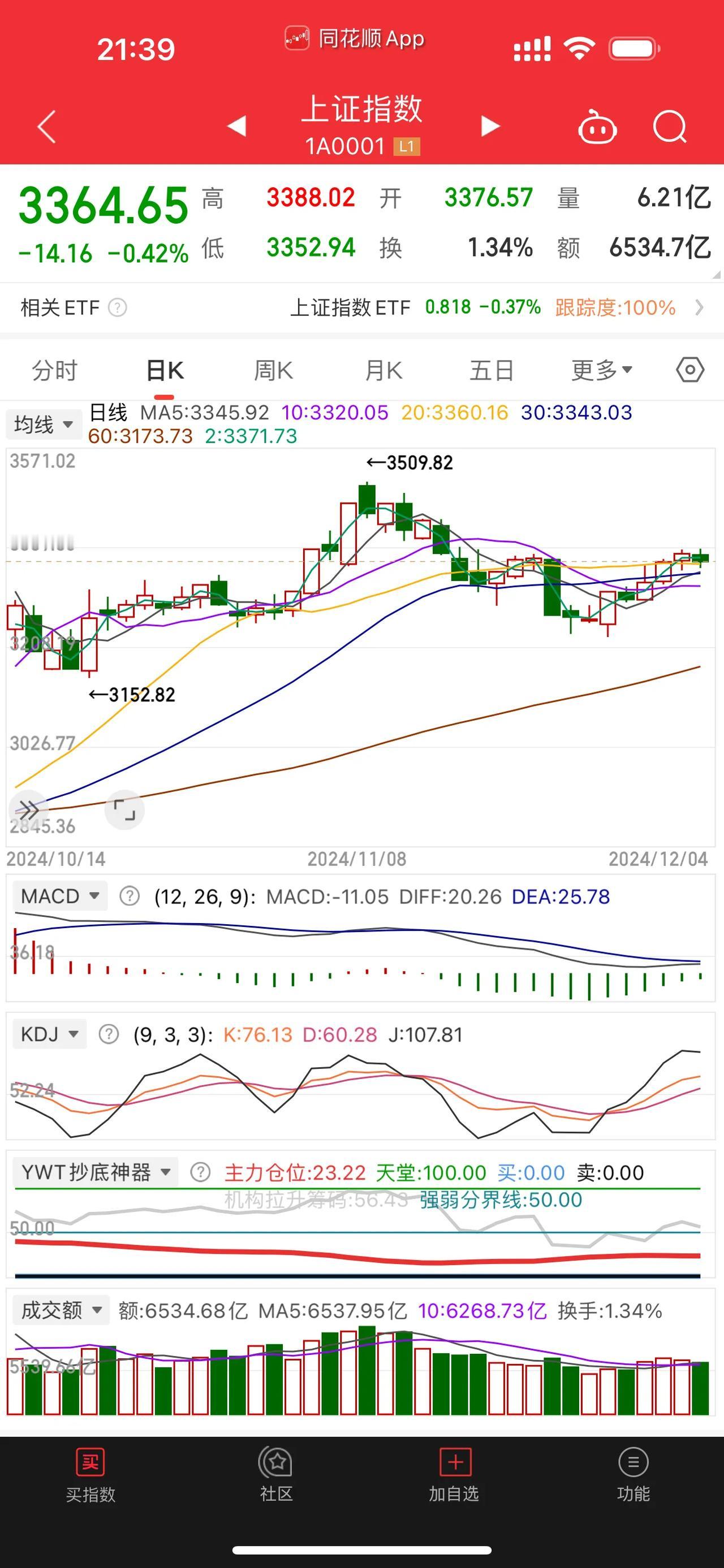Viewport: 724px width, 1568px height.
Task: Go to previous index with left triangle
Action: (237, 126)
